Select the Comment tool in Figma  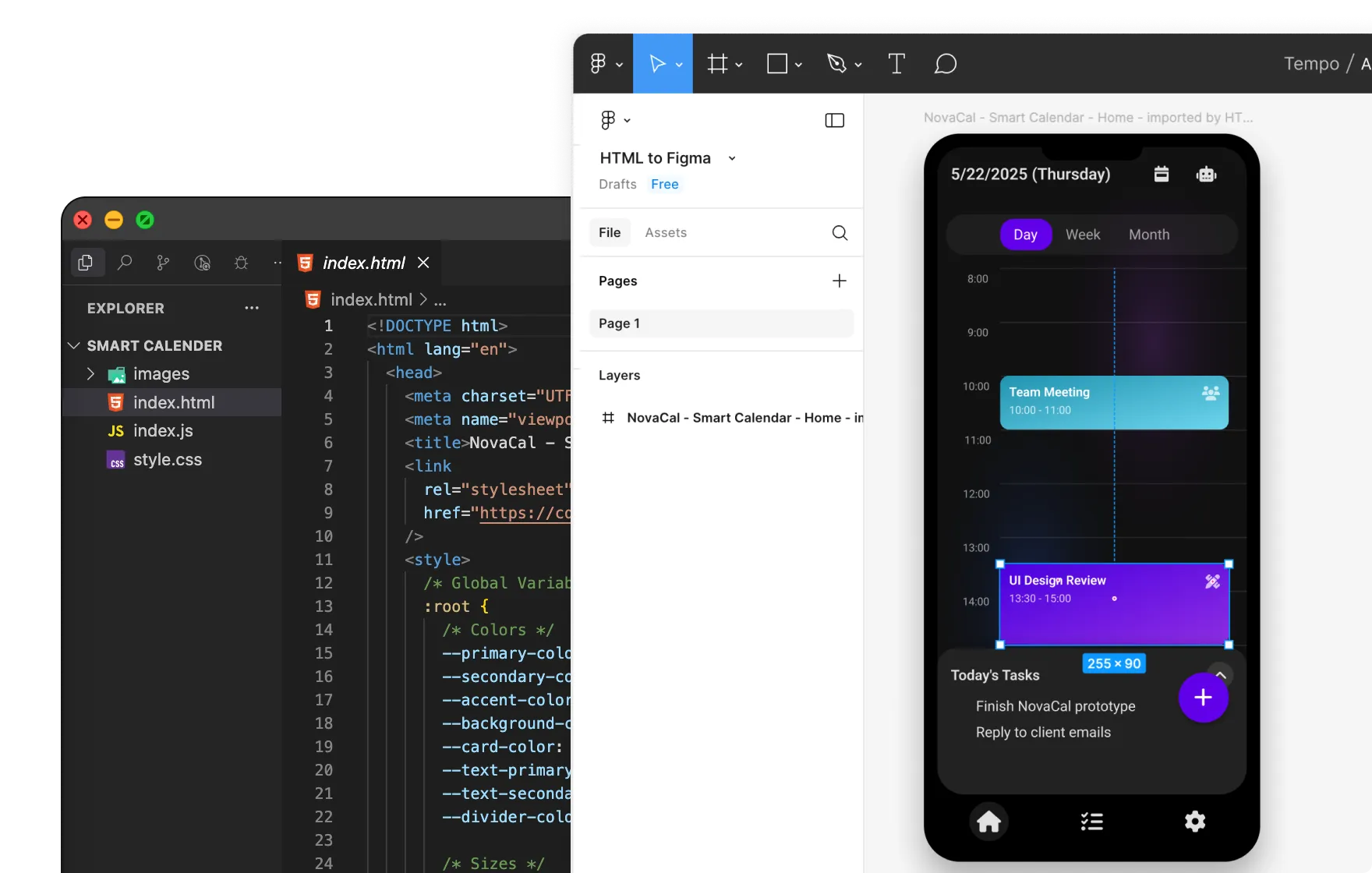(x=945, y=63)
